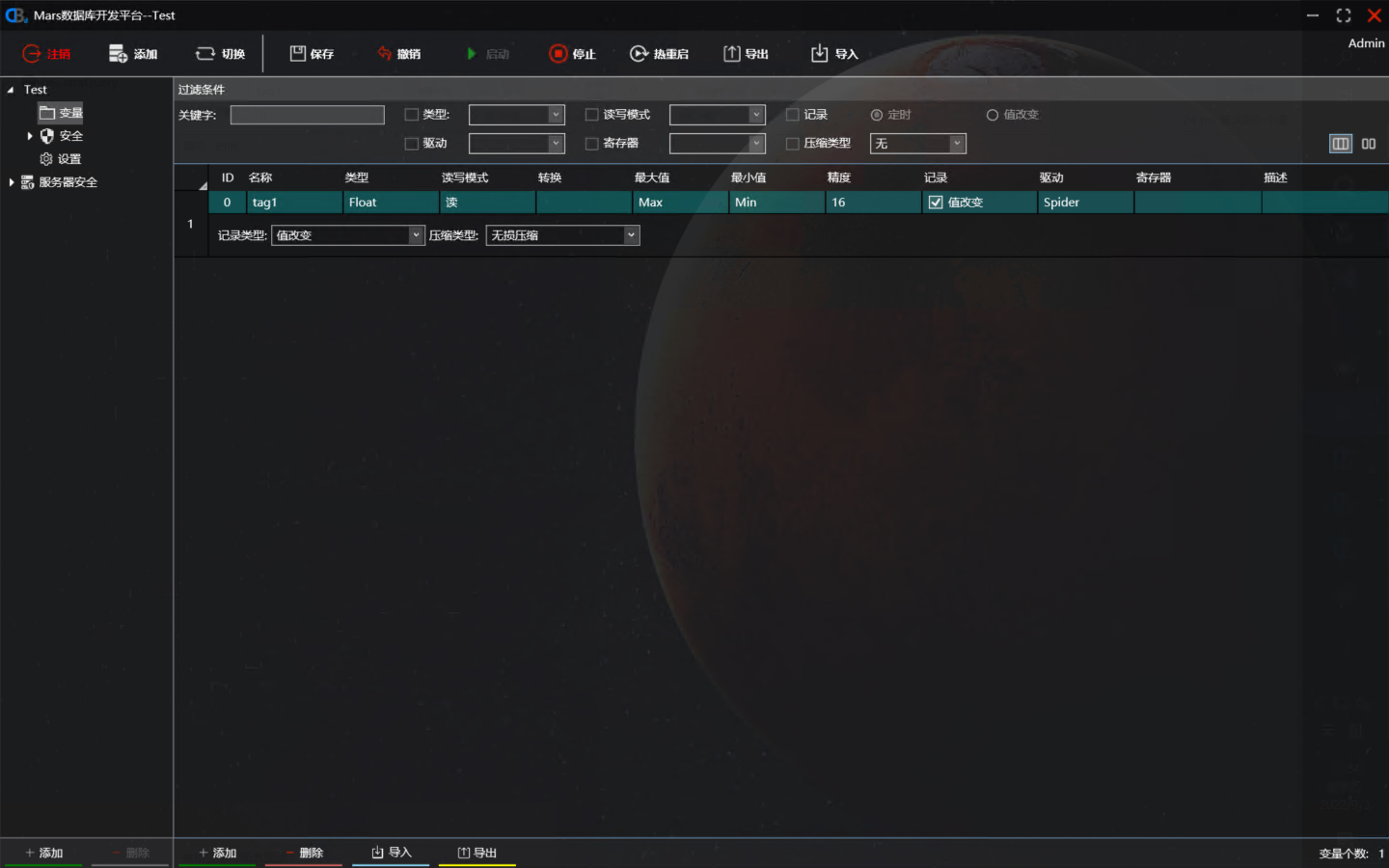Image resolution: width=1389 pixels, height=868 pixels.
Task: Open the 记录类型 dropdown showing 值改变
Action: pos(348,235)
